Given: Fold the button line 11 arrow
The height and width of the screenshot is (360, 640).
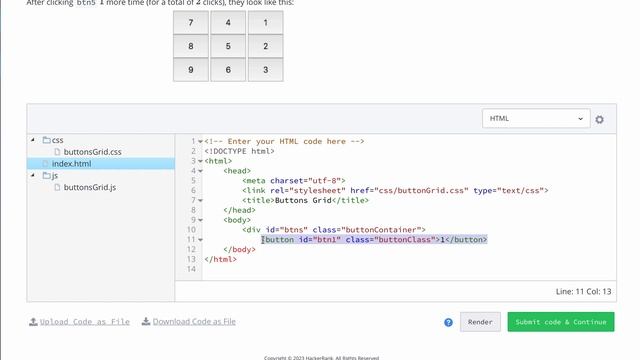Looking at the screenshot, I should pyautogui.click(x=200, y=240).
